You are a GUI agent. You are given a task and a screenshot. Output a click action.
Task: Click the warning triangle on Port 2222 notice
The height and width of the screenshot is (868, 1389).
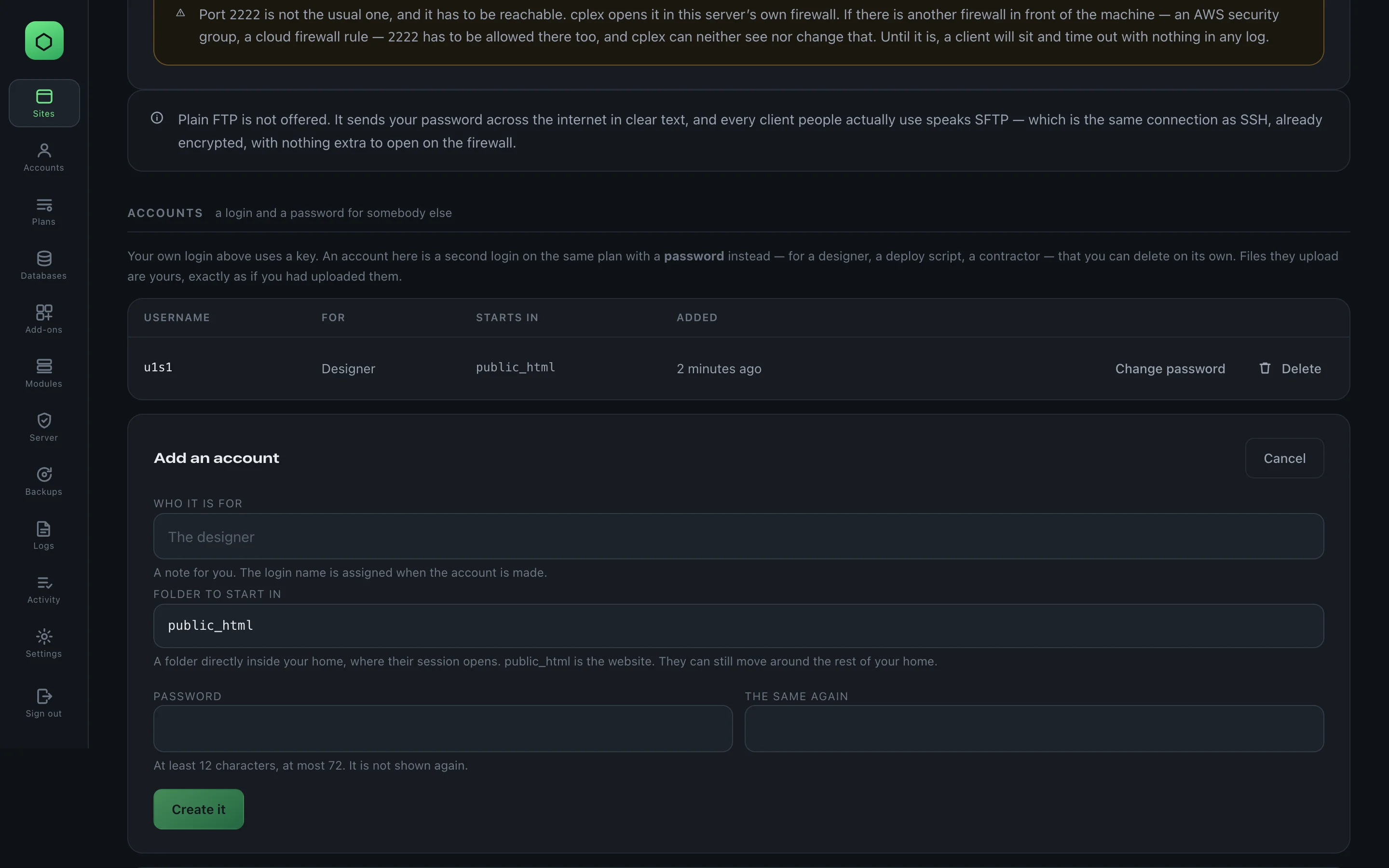[180, 13]
